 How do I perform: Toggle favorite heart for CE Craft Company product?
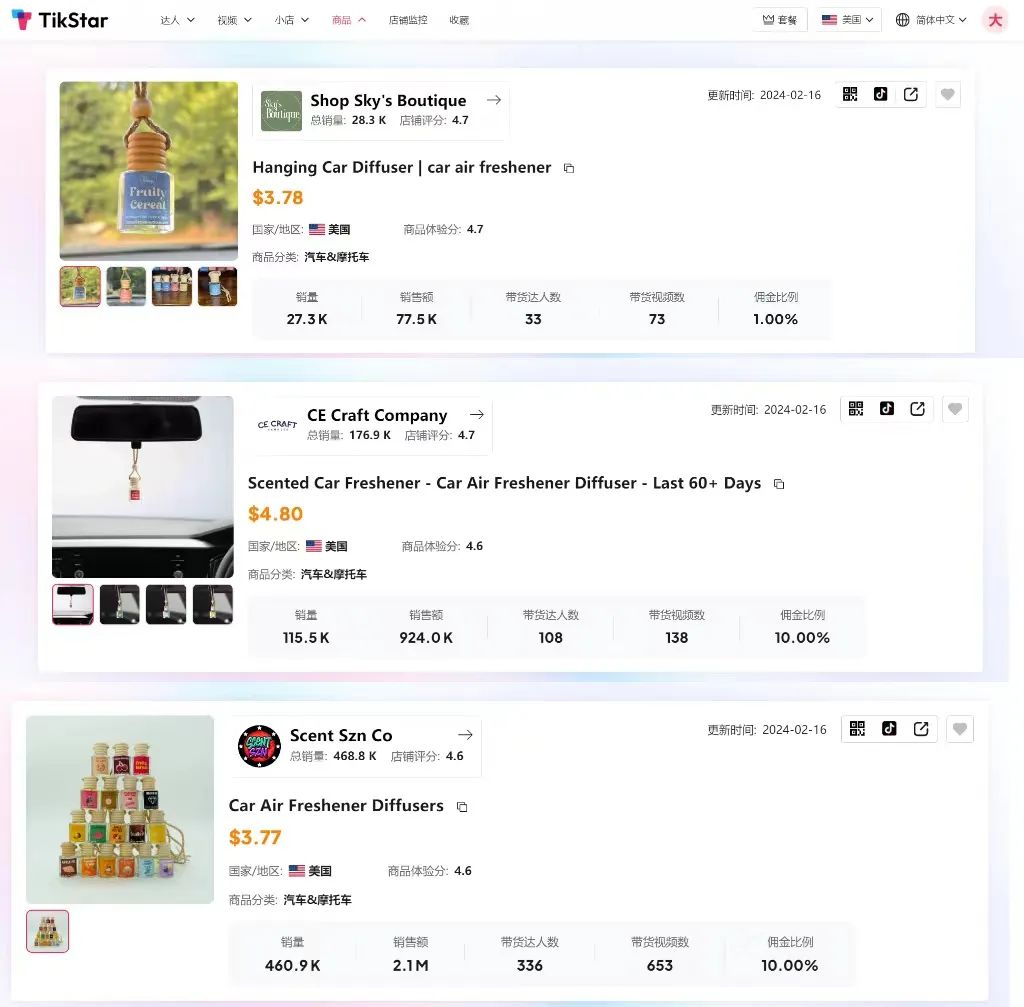click(x=955, y=409)
